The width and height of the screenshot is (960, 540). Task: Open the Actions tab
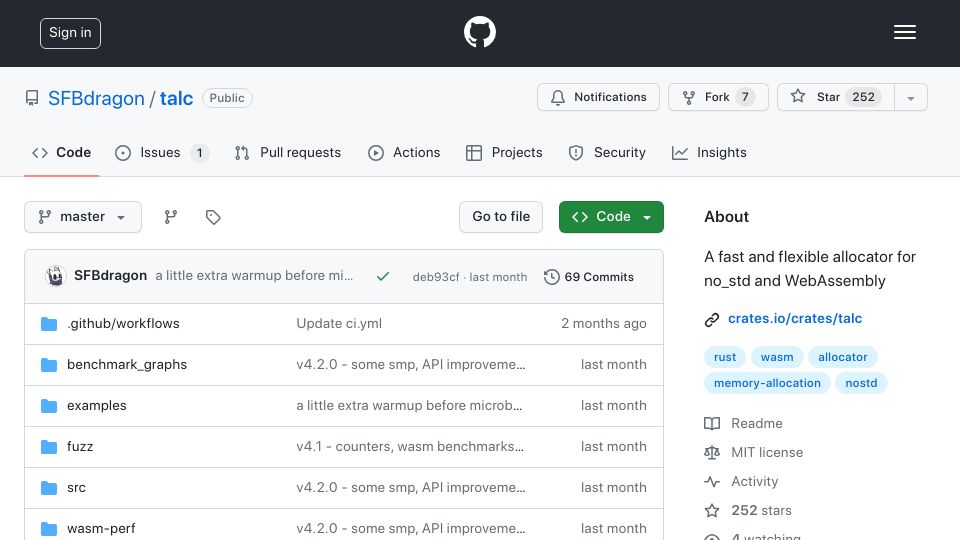pos(403,152)
